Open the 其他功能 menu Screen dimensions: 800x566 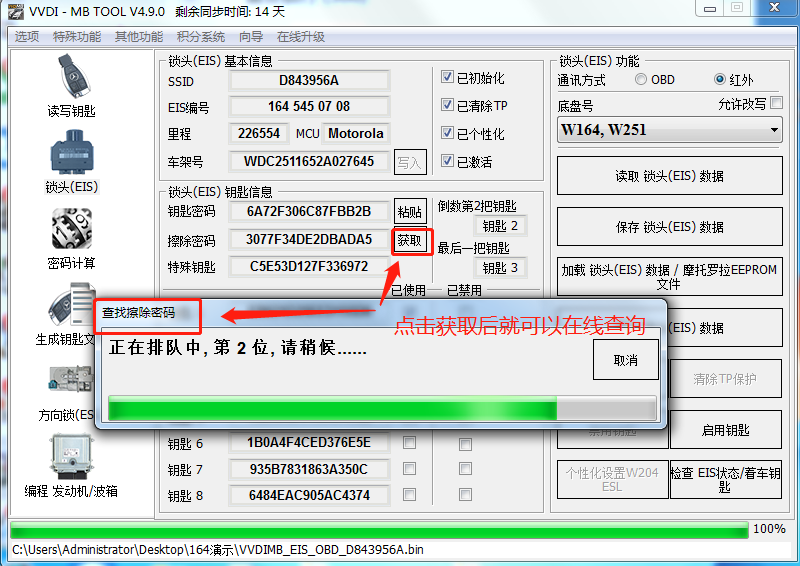139,36
